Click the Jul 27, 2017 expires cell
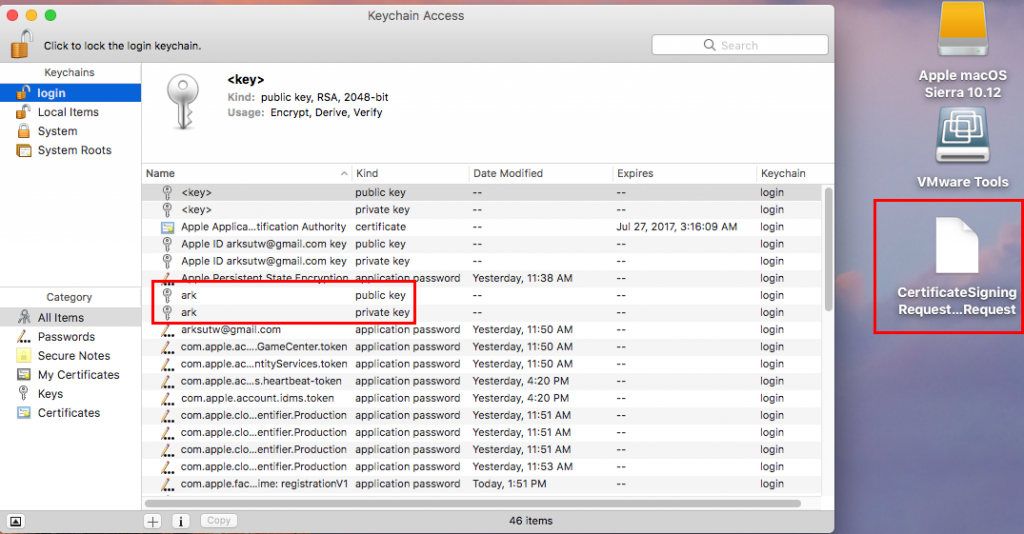This screenshot has height=534, width=1024. 677,227
